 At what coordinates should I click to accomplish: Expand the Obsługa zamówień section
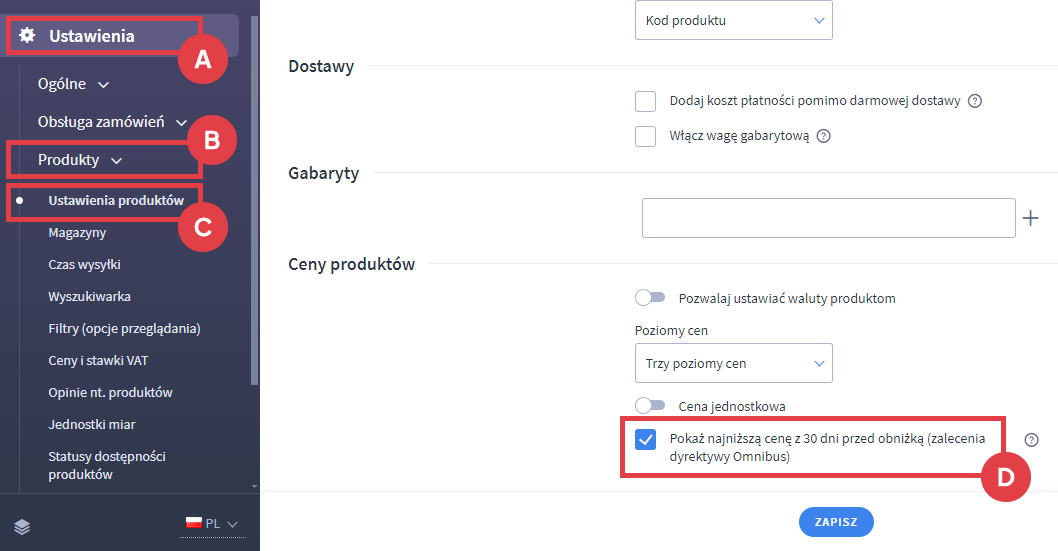coord(112,122)
